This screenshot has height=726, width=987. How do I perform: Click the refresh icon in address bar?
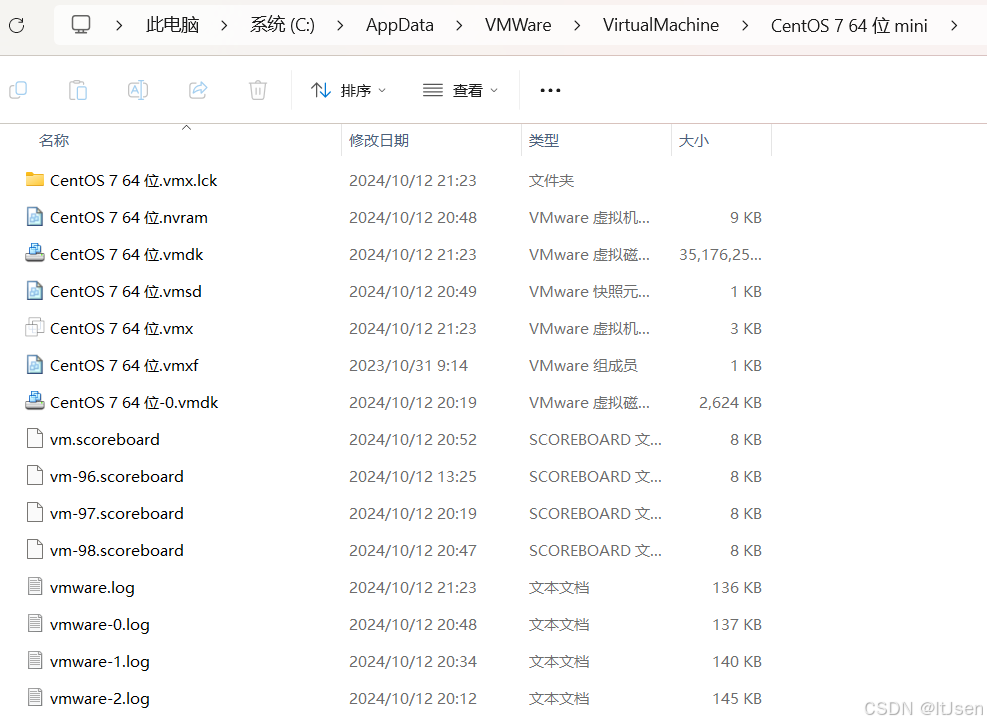(x=16, y=25)
